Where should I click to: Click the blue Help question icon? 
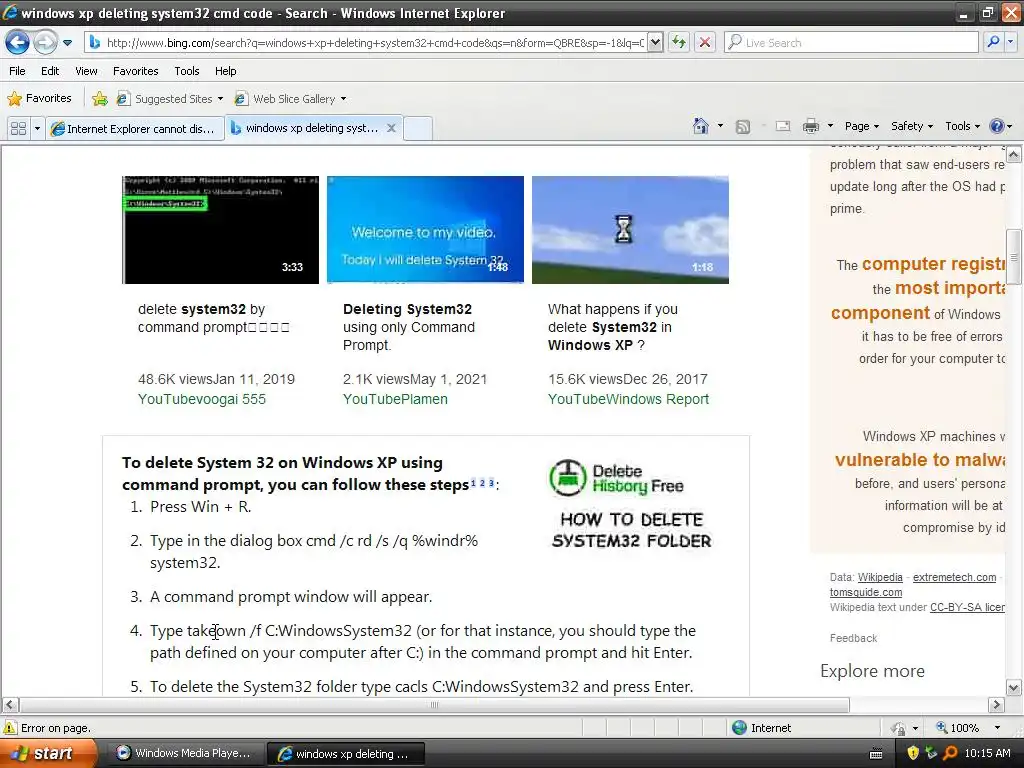[x=997, y=126]
